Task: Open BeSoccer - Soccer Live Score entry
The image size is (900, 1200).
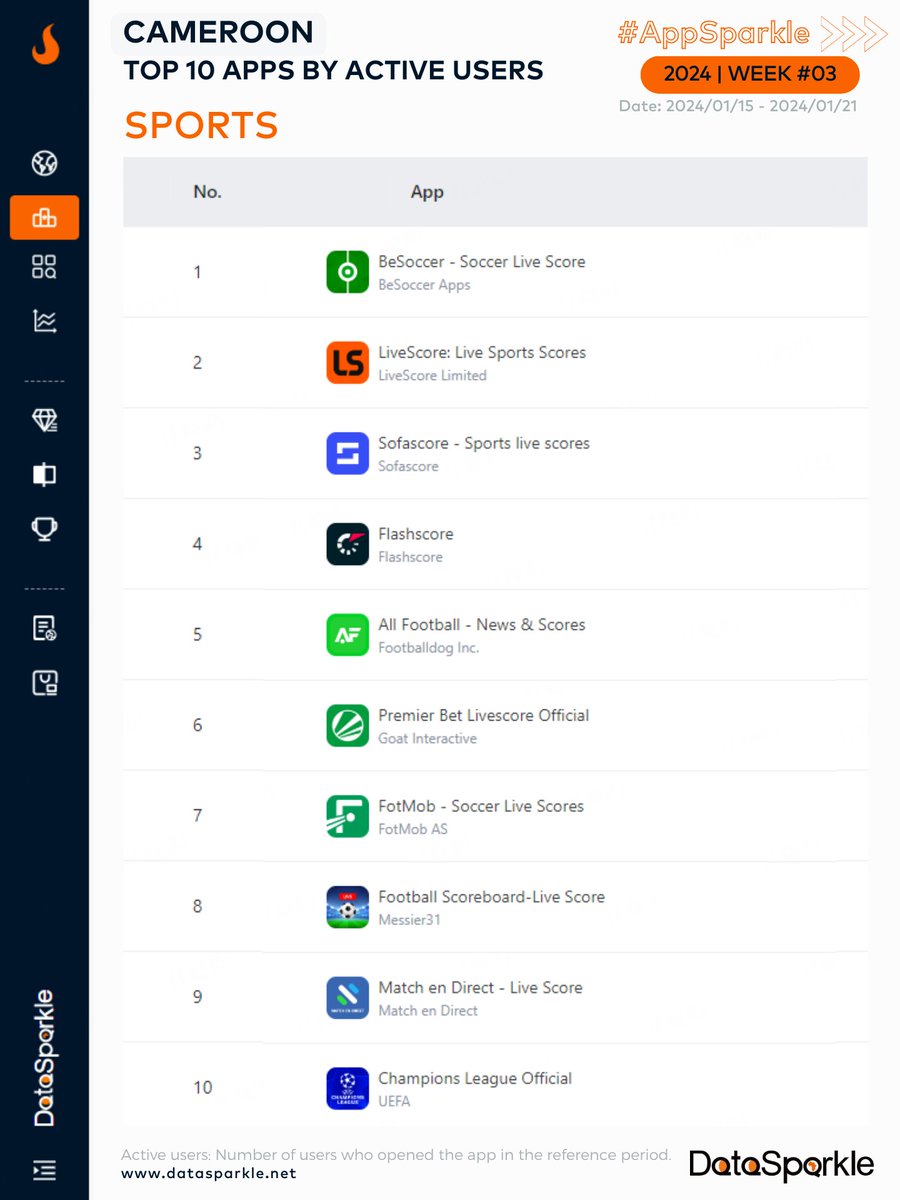Action: pos(482,261)
